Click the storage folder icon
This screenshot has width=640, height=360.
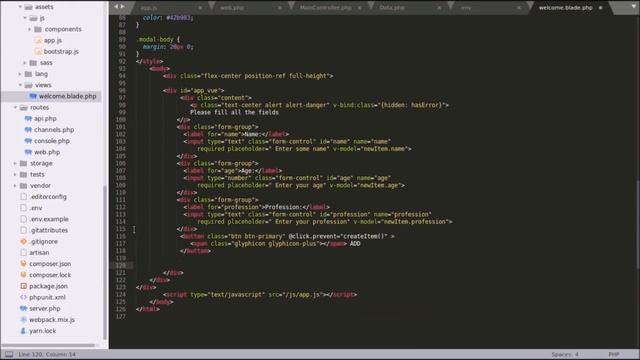pos(24,163)
